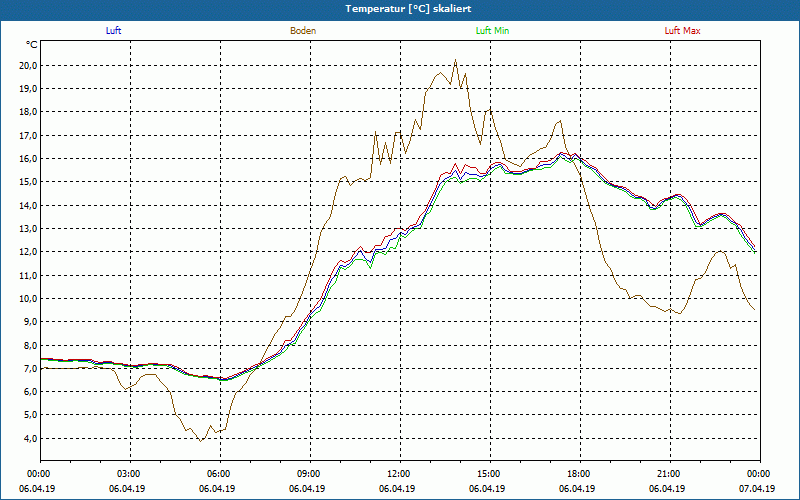Click the '21:00' time axis label
Viewport: 800px width, 500px height.
coord(667,474)
